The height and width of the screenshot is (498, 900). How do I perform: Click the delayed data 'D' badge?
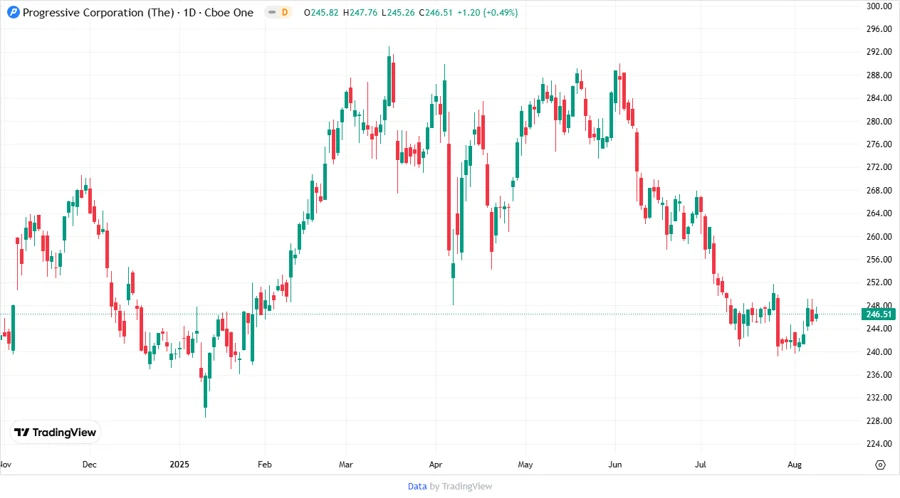point(285,12)
